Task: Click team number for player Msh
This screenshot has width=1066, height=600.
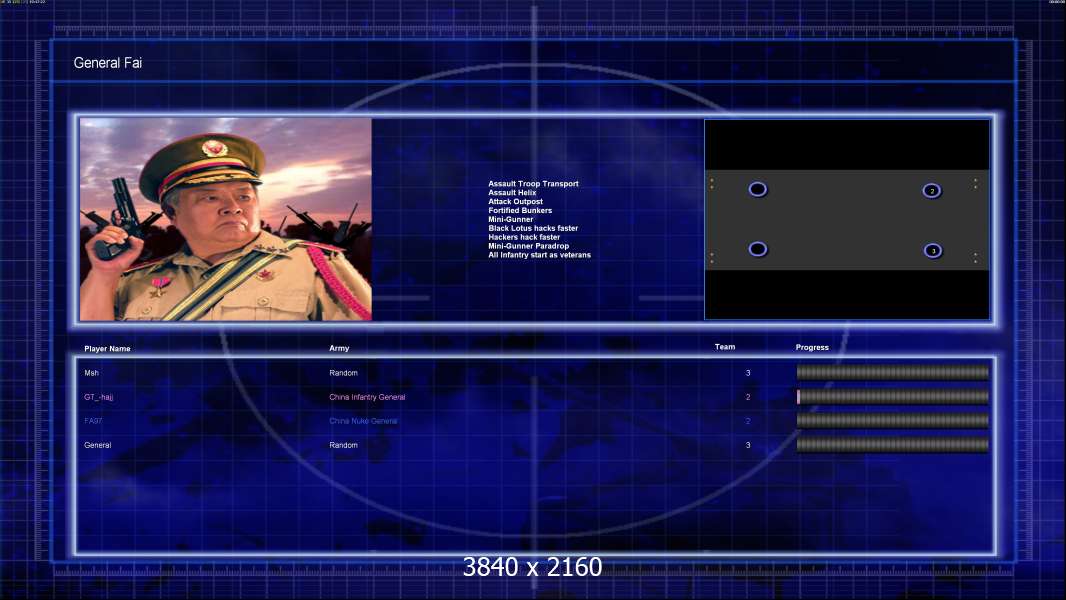Action: coord(748,373)
